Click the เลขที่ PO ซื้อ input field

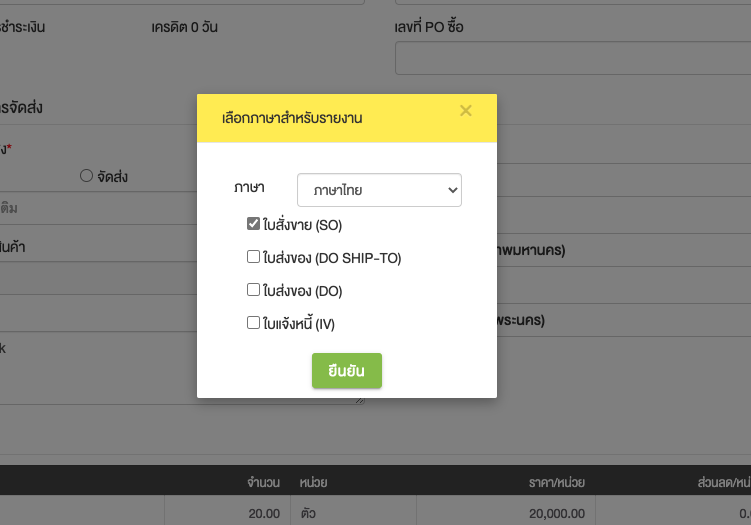click(x=573, y=59)
